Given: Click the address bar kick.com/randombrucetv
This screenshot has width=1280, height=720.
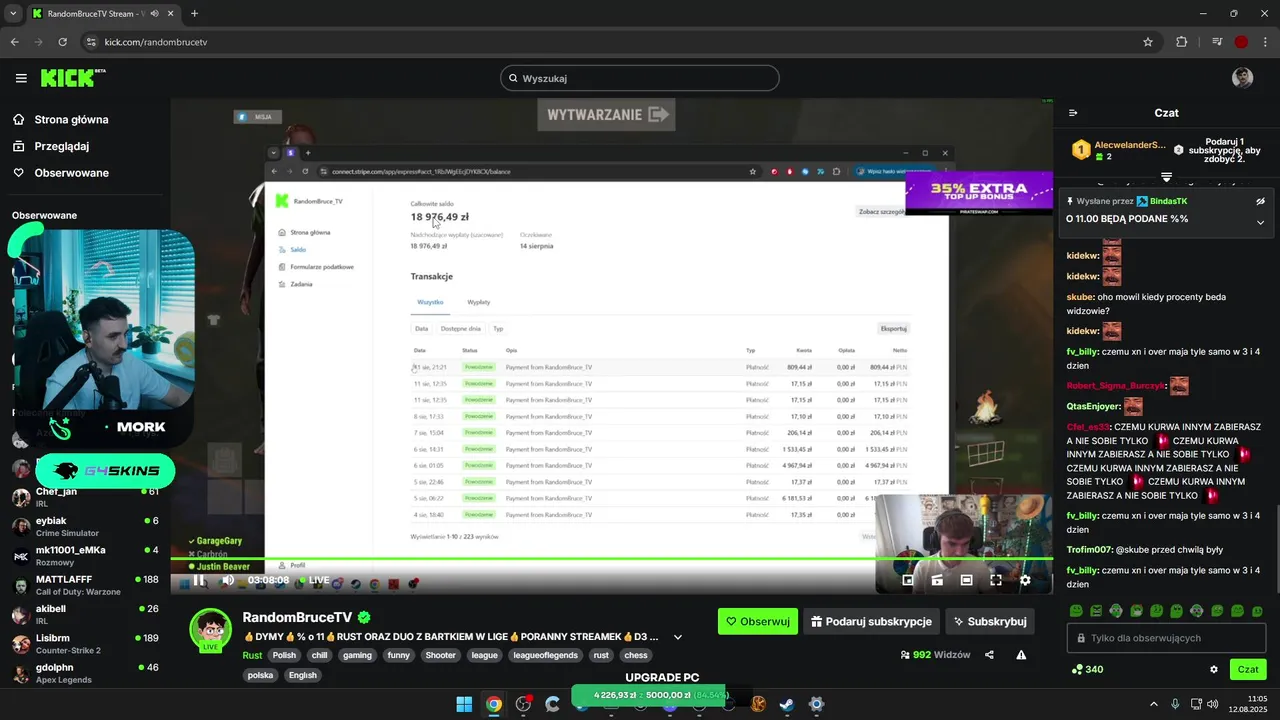Looking at the screenshot, I should tap(155, 42).
